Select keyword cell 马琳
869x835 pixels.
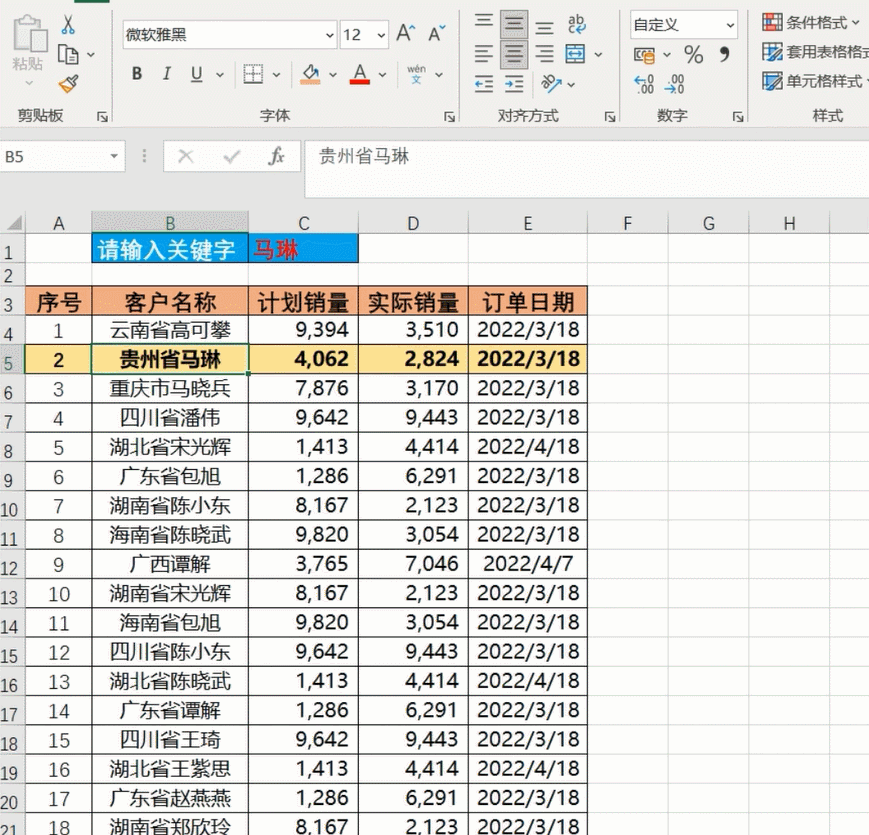[x=303, y=249]
